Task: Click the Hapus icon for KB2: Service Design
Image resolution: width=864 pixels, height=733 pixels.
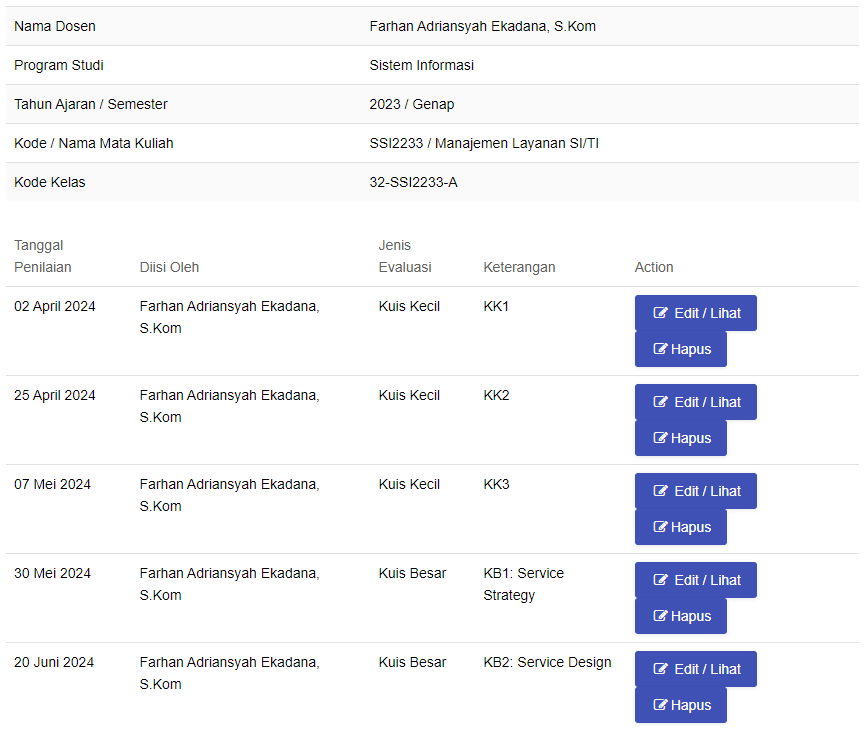Action: coord(660,704)
